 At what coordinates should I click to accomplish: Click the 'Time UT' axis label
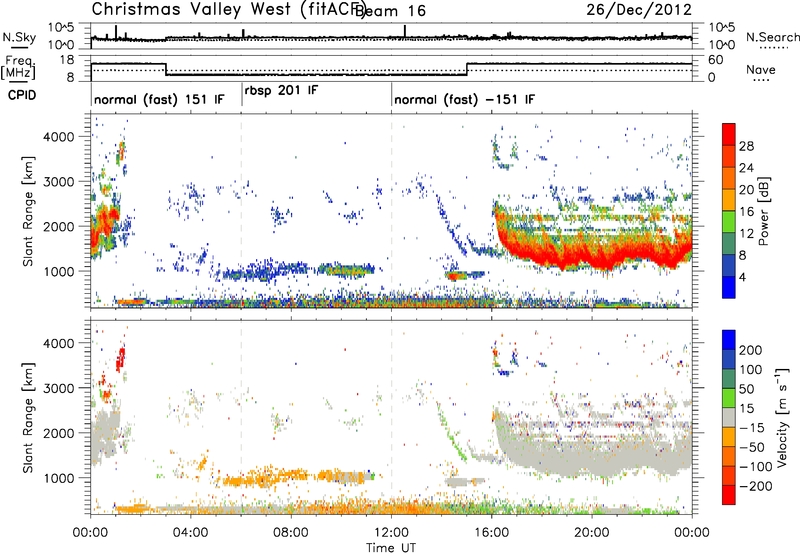[391, 548]
